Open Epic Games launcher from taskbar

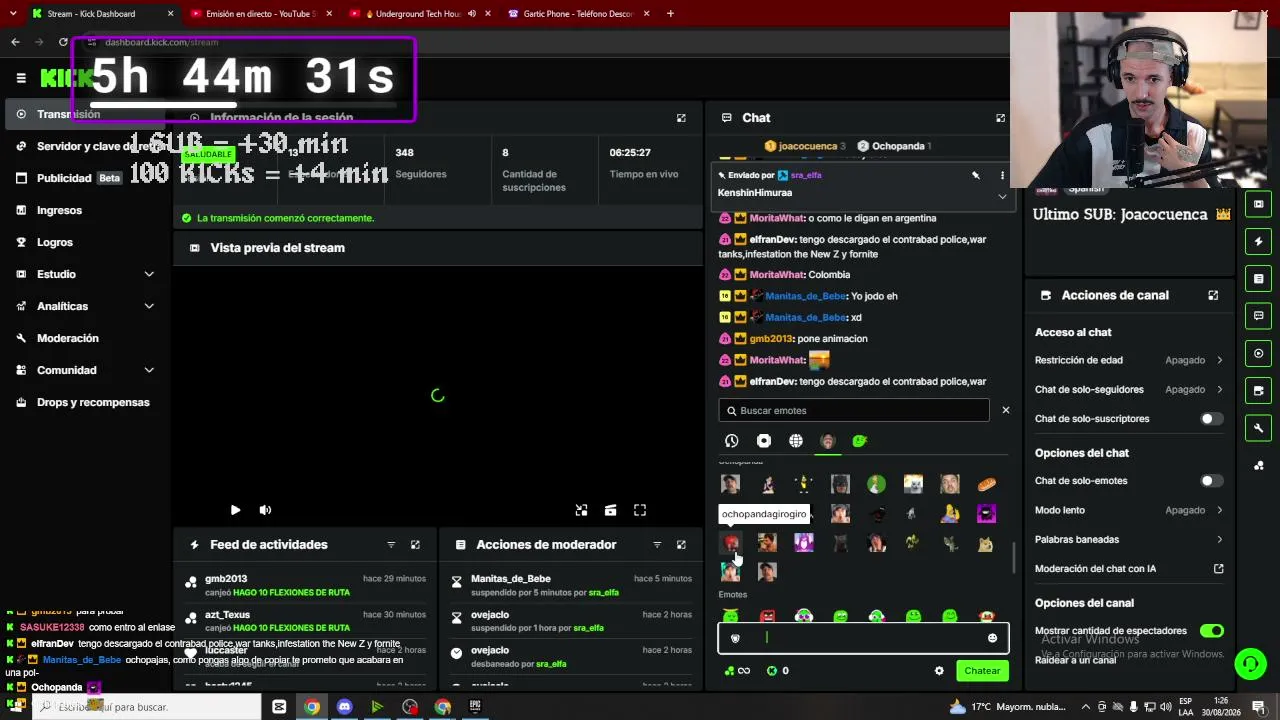click(x=475, y=707)
